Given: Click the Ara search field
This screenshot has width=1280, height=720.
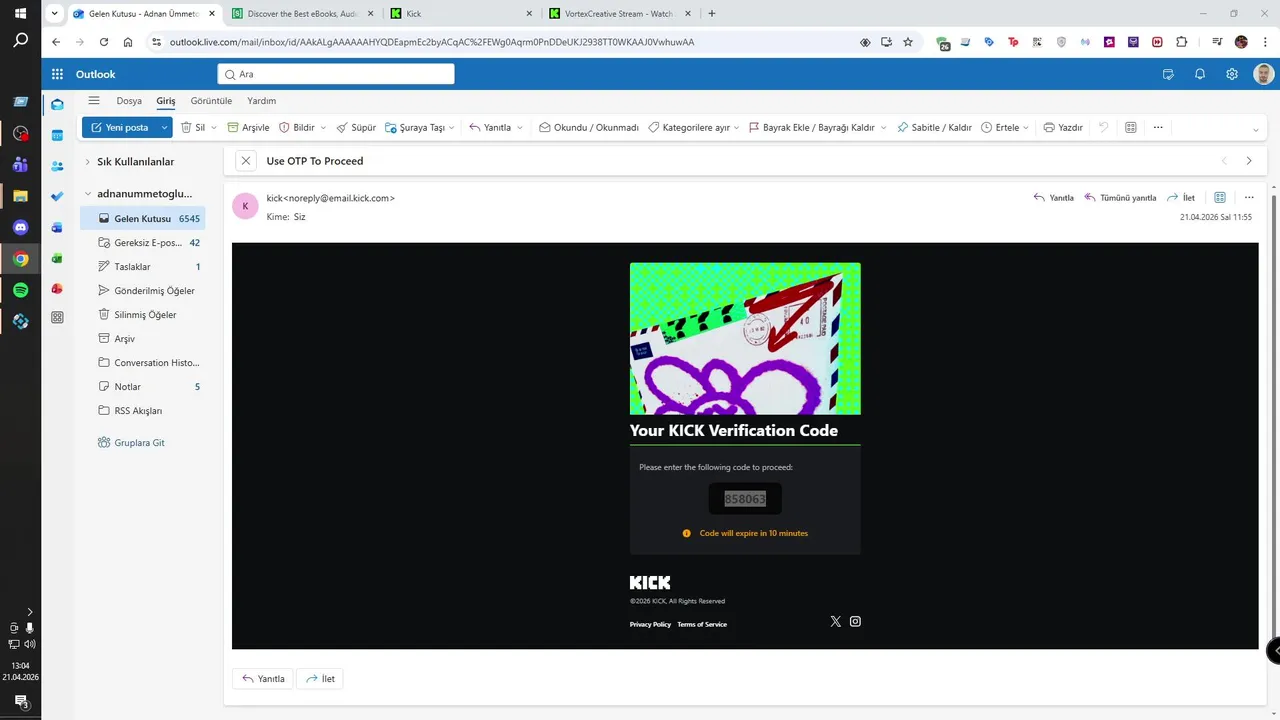Looking at the screenshot, I should (x=336, y=74).
